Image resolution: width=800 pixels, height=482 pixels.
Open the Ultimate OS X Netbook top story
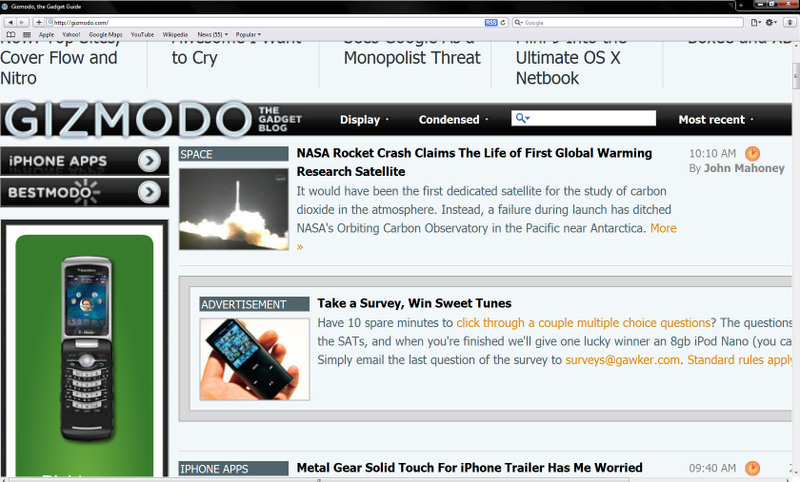click(x=567, y=67)
